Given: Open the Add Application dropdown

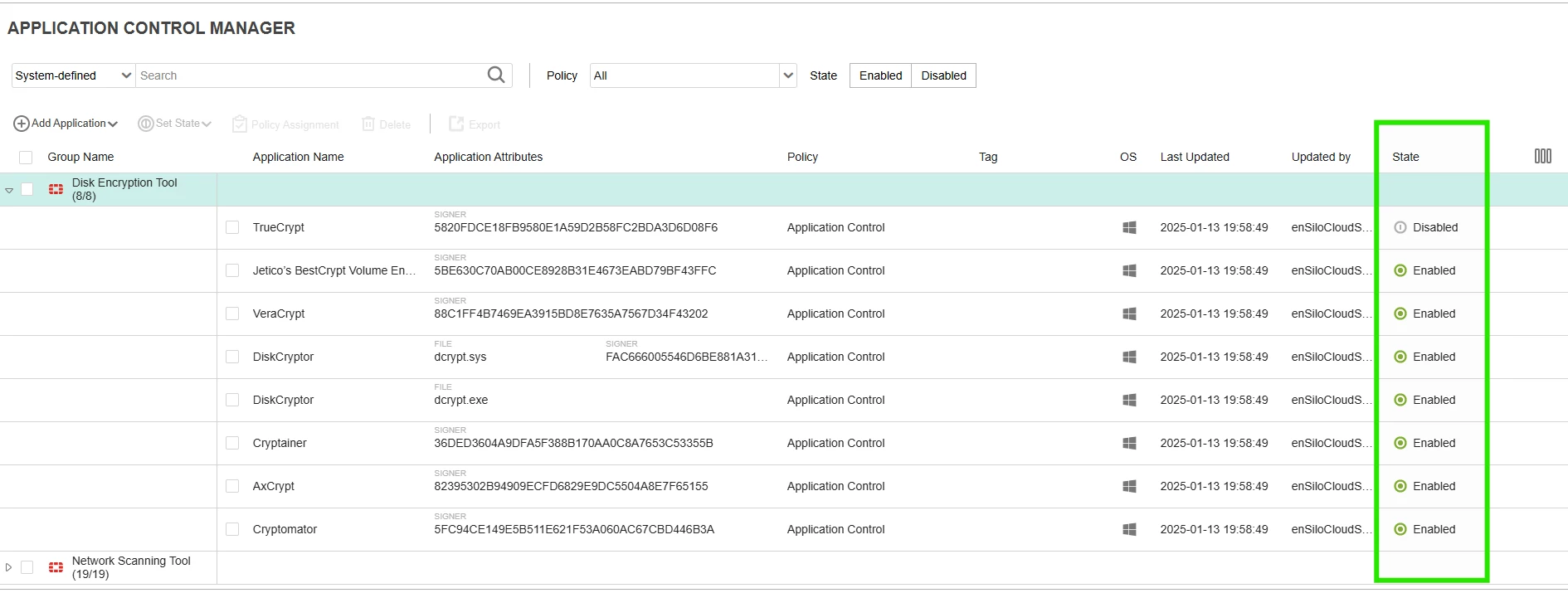Looking at the screenshot, I should pos(66,124).
